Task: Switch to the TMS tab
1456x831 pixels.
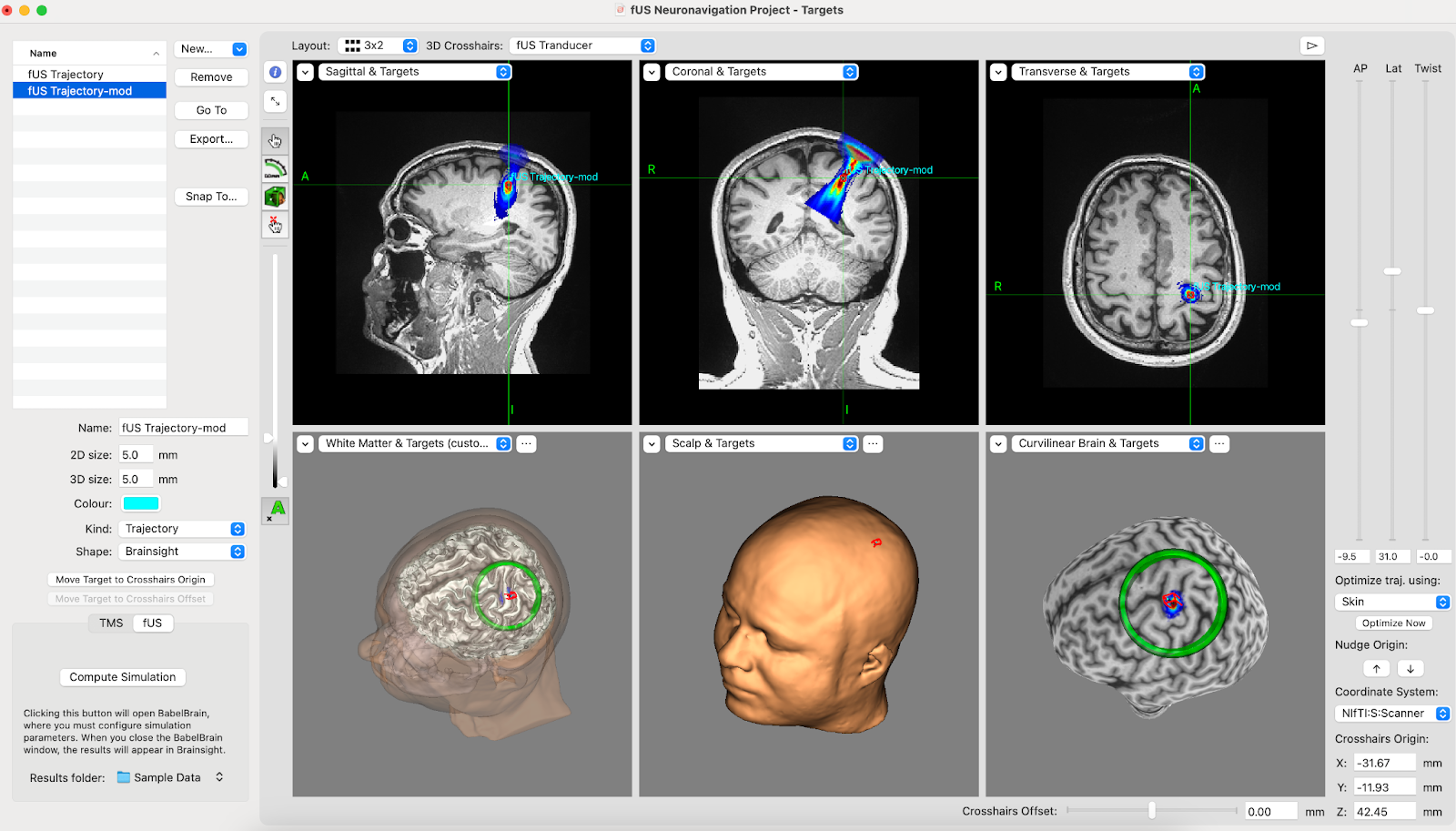Action: (x=110, y=623)
